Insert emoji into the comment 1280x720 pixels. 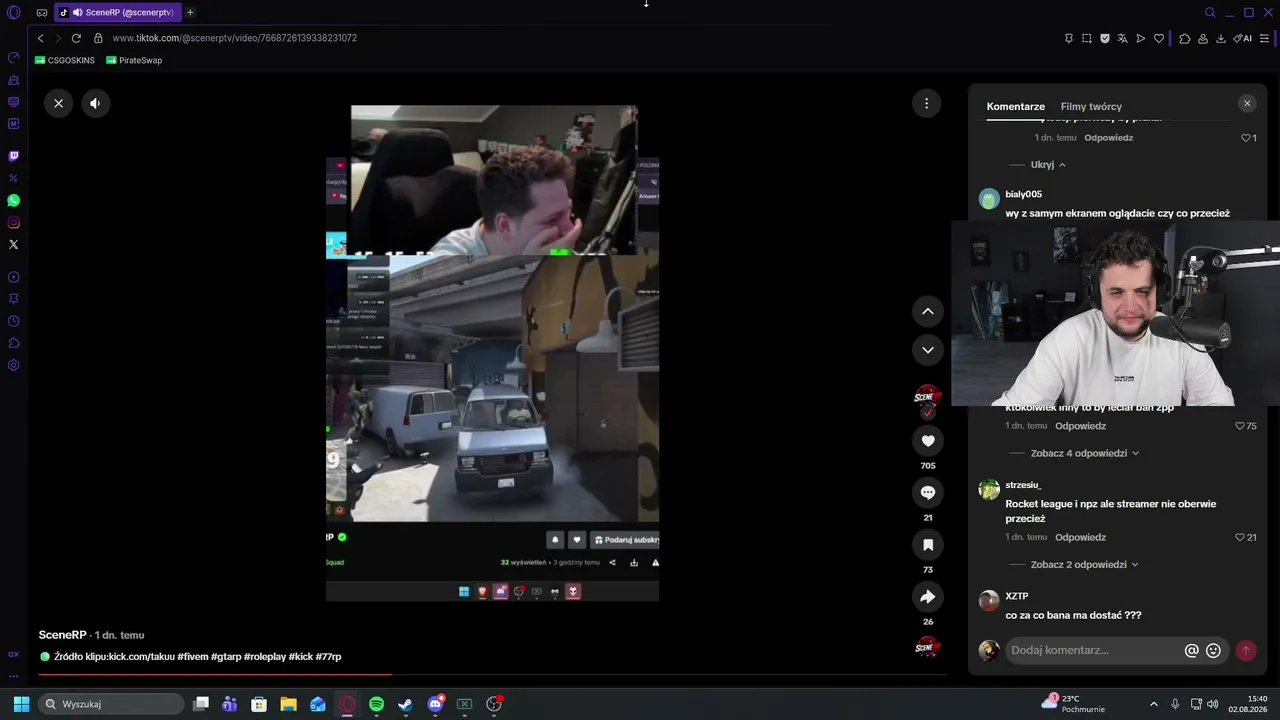click(1213, 650)
